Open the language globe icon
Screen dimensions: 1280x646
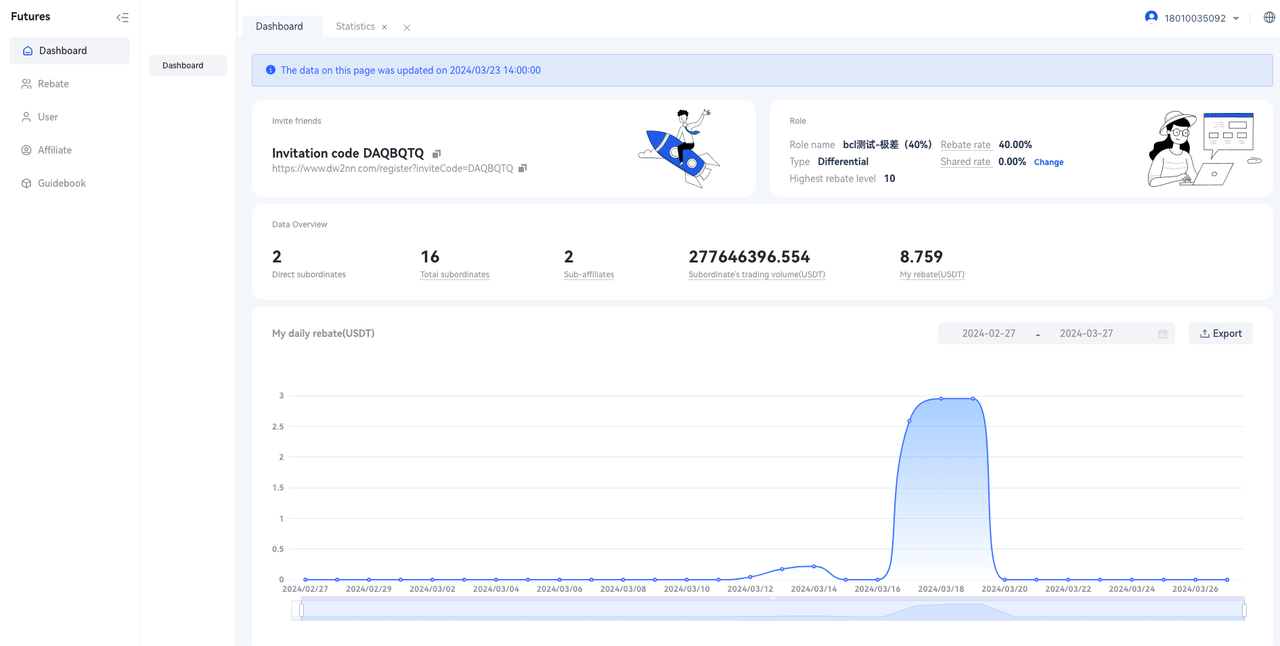click(x=1269, y=17)
